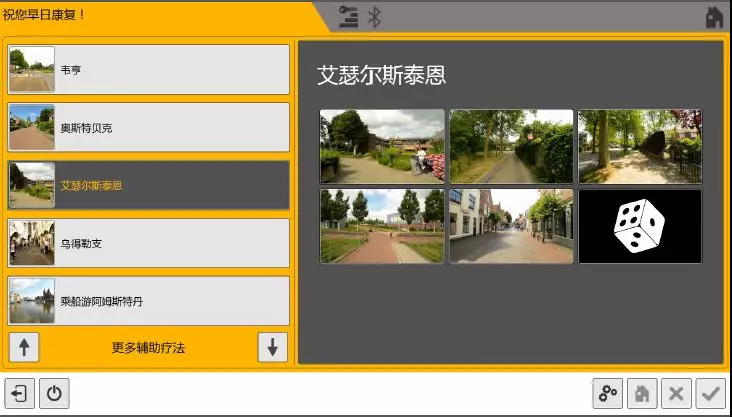Confirm selection with the checkmark icon
The width and height of the screenshot is (732, 417).
tap(710, 393)
